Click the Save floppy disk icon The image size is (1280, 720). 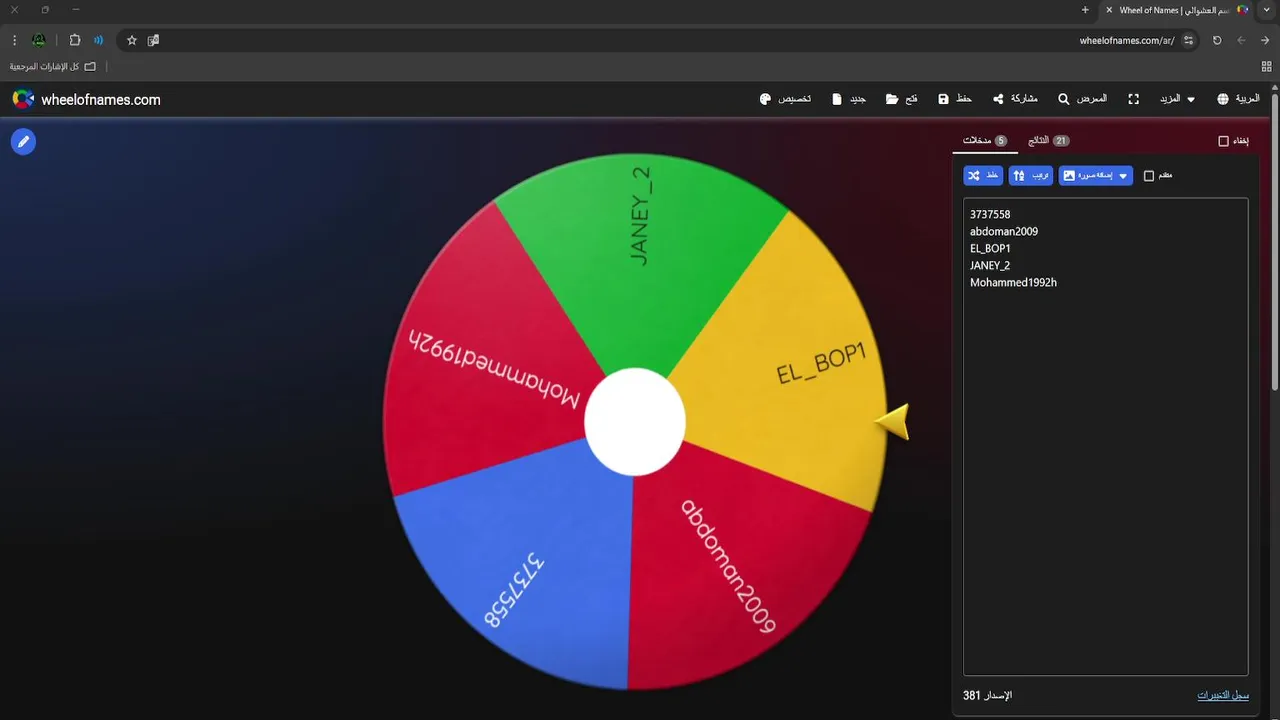point(943,99)
